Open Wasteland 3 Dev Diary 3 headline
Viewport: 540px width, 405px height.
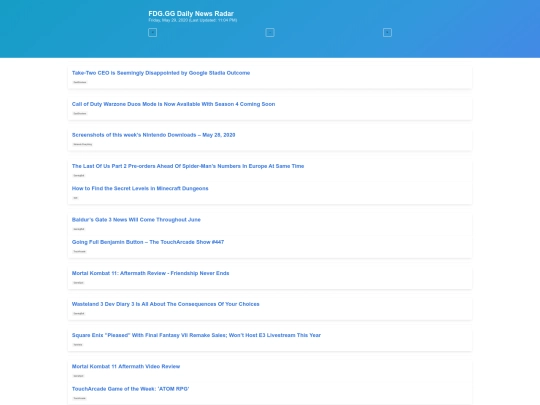165,304
